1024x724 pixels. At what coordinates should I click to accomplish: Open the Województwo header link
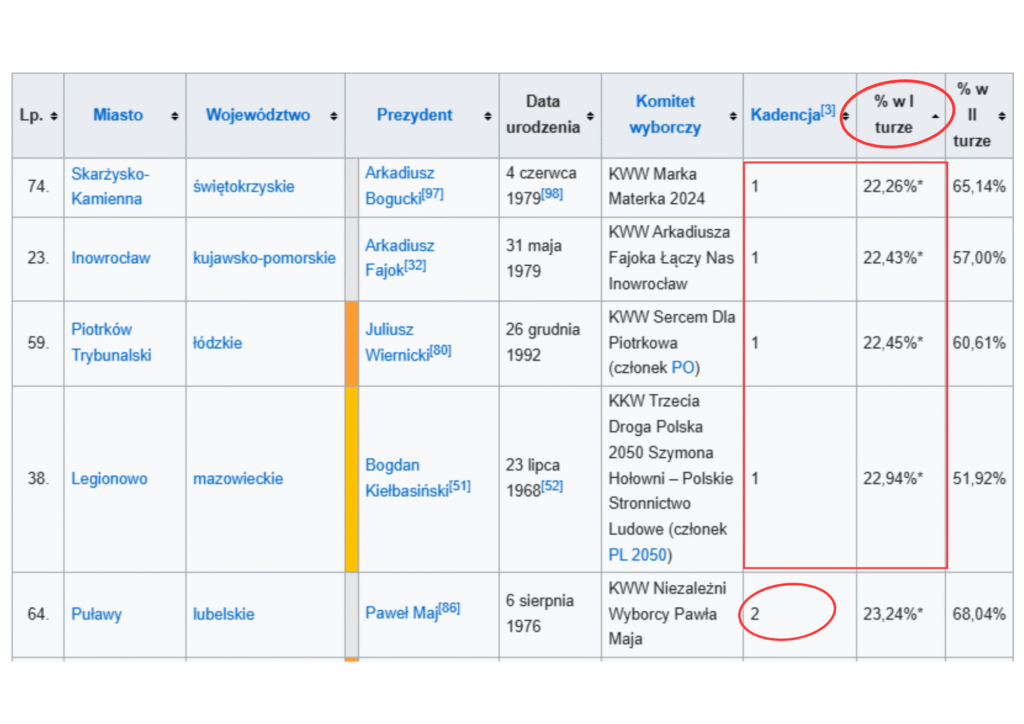tap(258, 115)
